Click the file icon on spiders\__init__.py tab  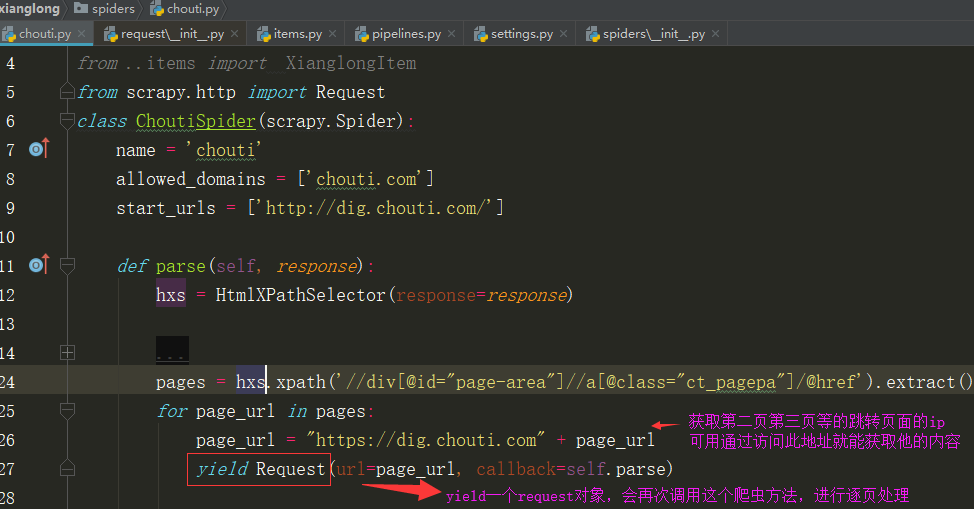[592, 34]
